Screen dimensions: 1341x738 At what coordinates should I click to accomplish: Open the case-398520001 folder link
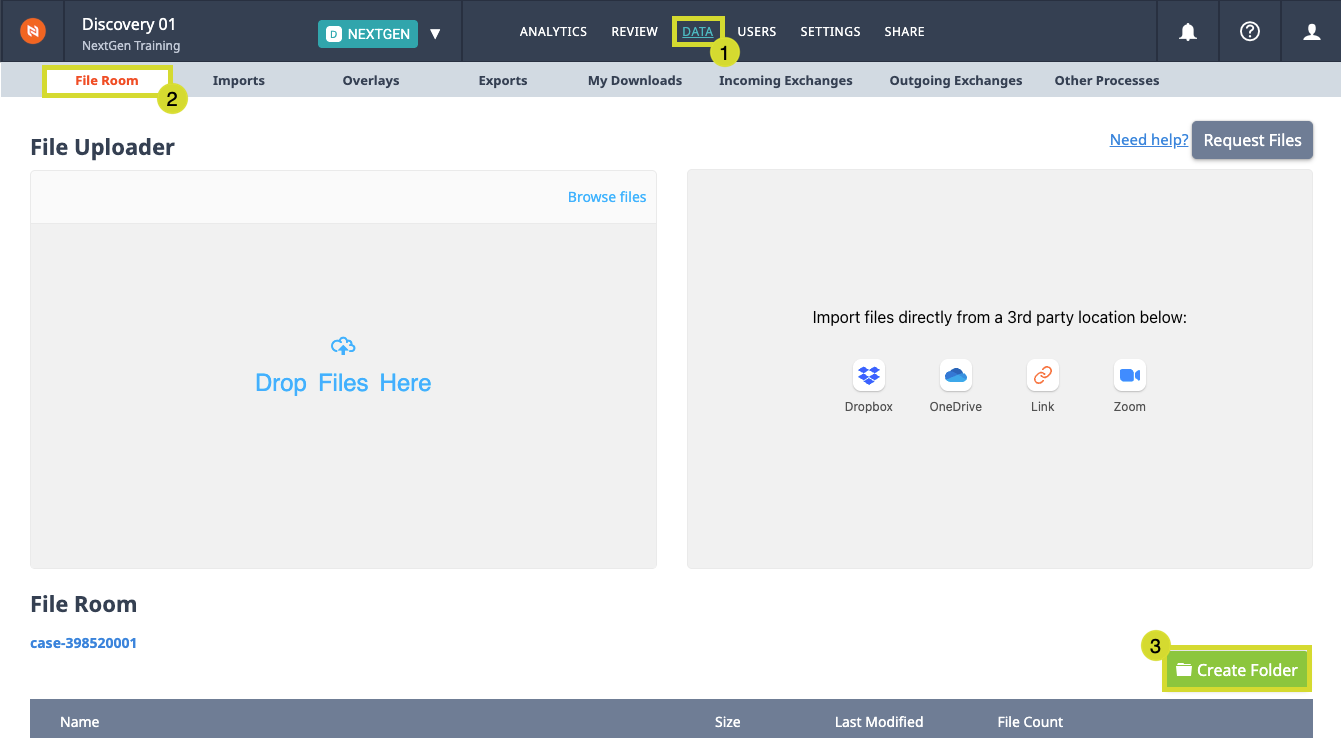tap(84, 643)
